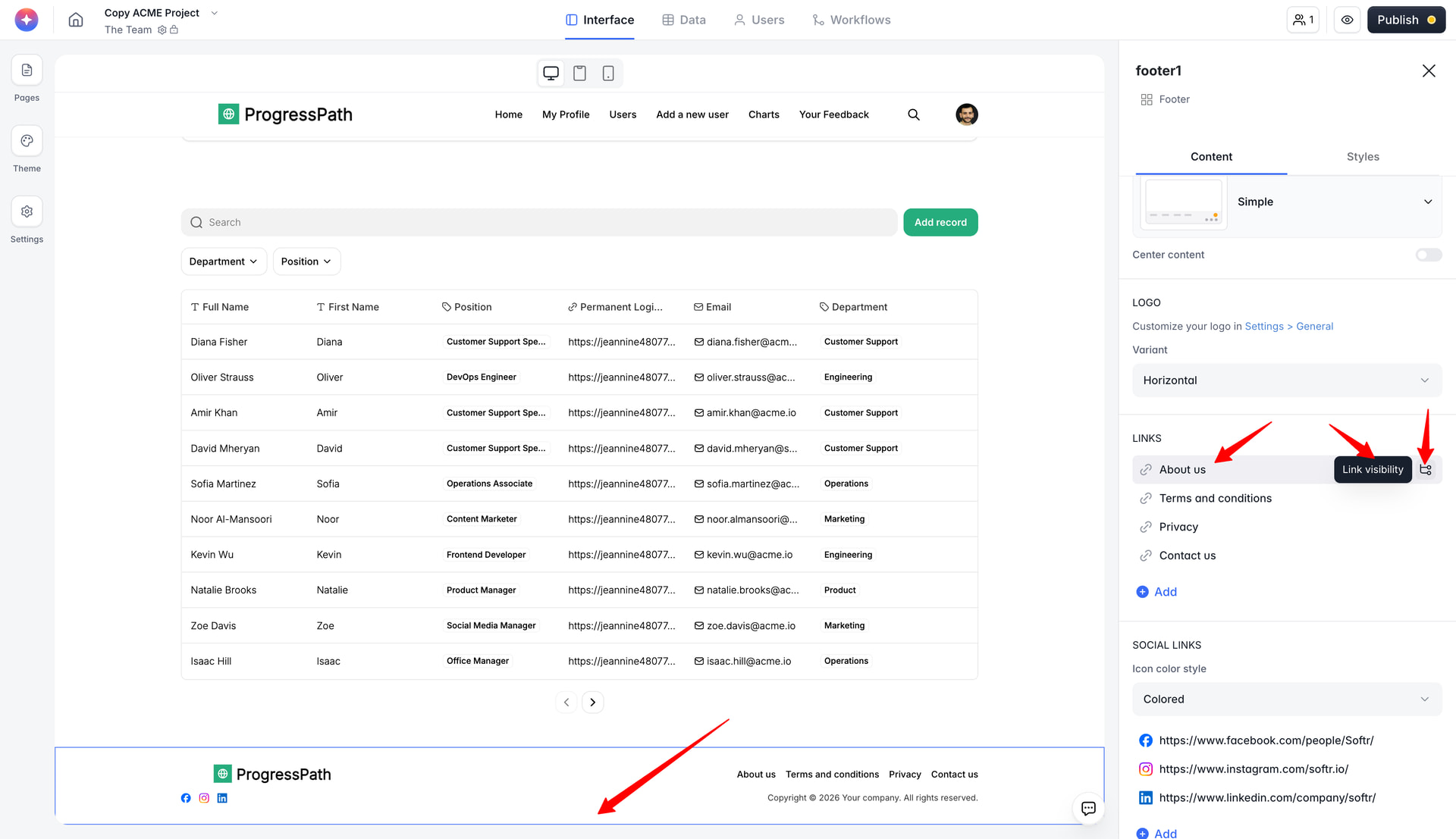Switch to the Styles tab
The image size is (1456, 839).
1362,157
